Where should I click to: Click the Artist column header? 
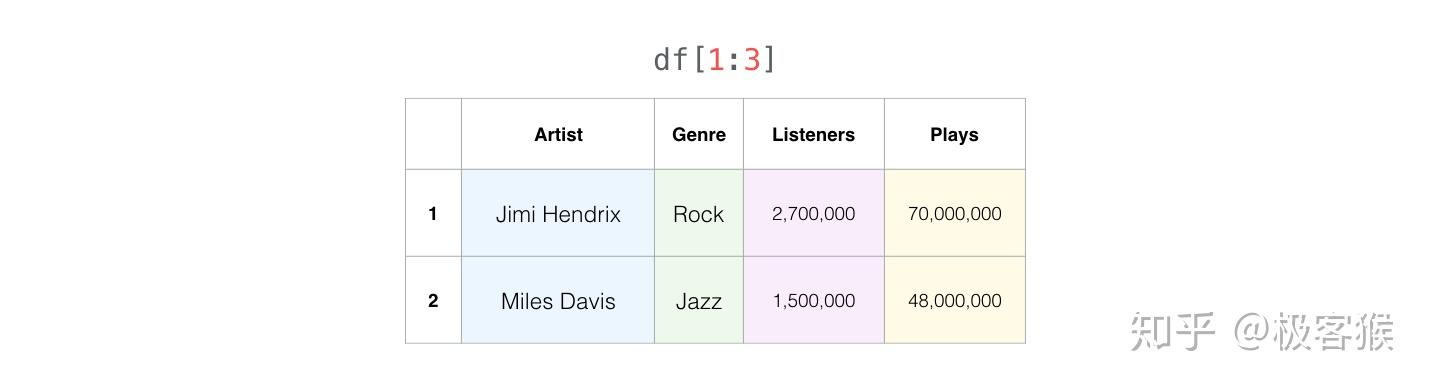point(558,134)
